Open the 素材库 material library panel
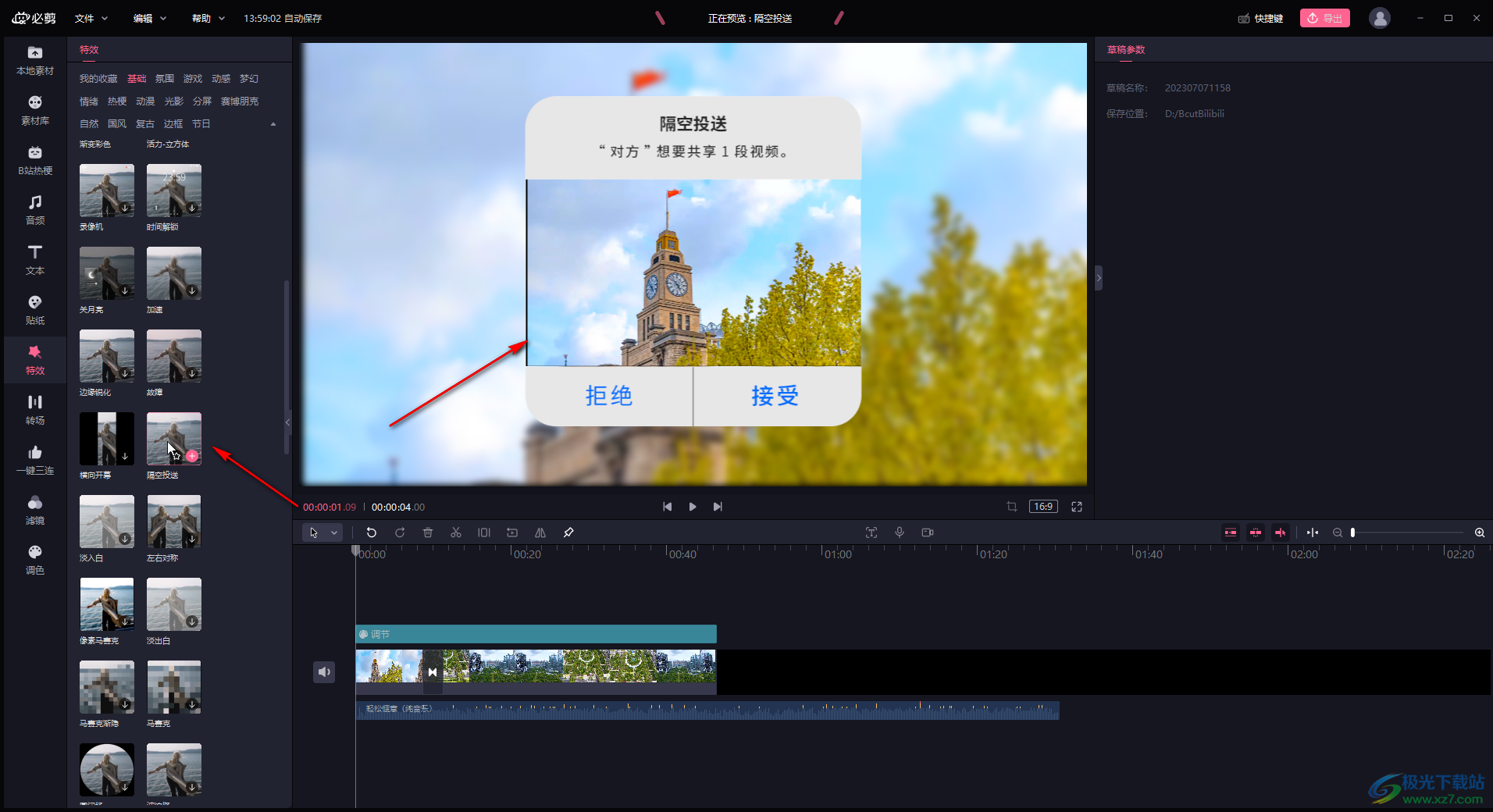The image size is (1493, 812). 35,111
